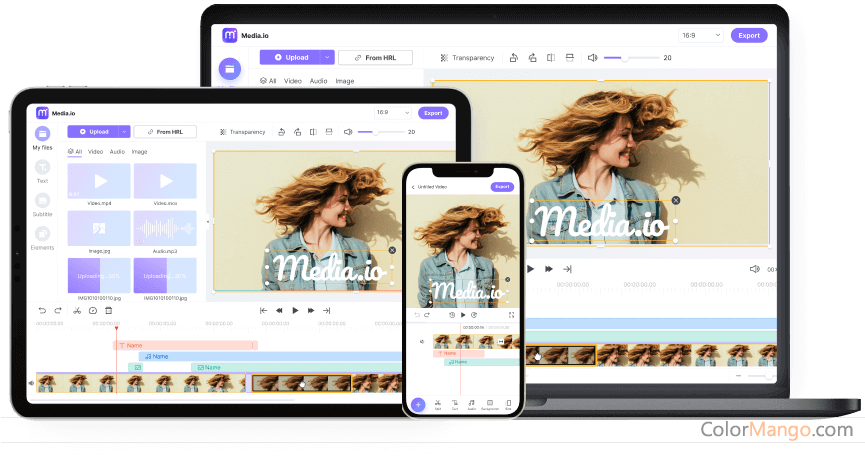This screenshot has height=461, width=865.
Task: Expand the Upload arrow dropdown on tablet
Action: (124, 131)
